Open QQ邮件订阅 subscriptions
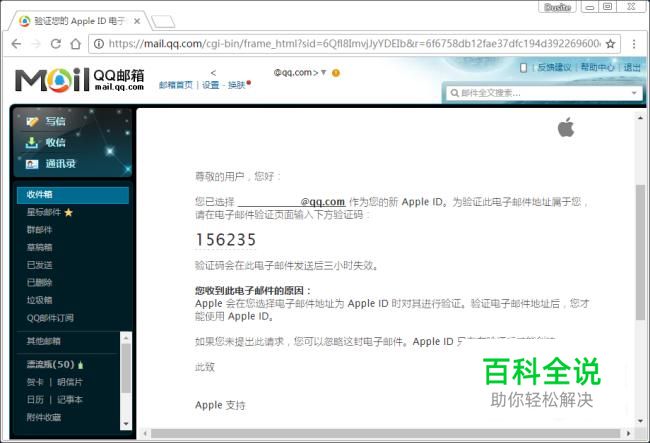The height and width of the screenshot is (443, 650). click(50, 318)
